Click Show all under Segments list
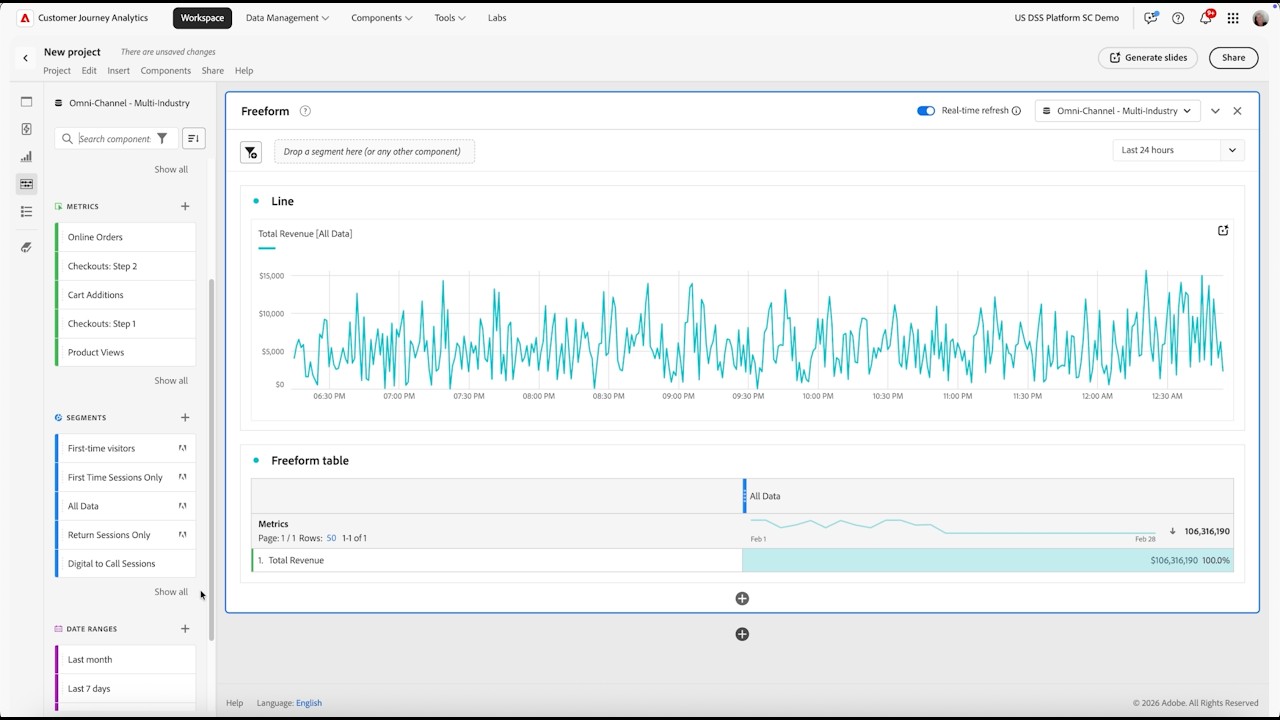Screen dimensions: 1280x720 [171, 592]
